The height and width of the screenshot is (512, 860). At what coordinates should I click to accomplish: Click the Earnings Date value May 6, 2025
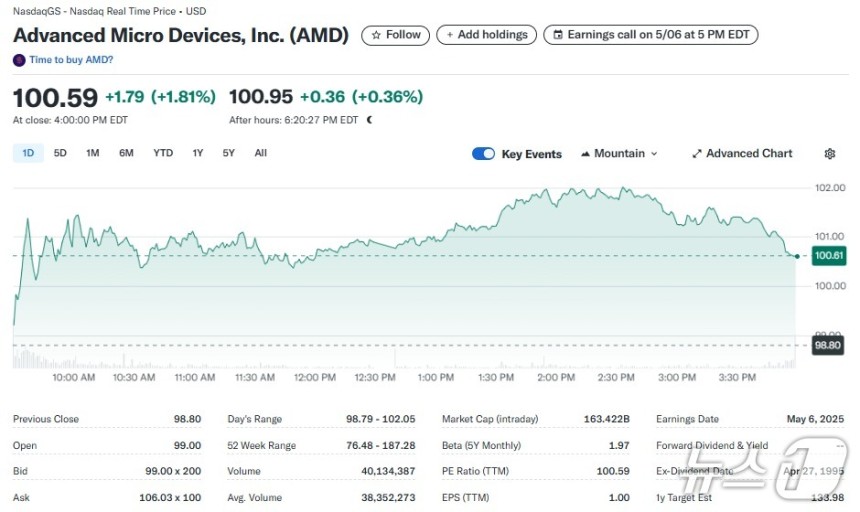coord(816,419)
